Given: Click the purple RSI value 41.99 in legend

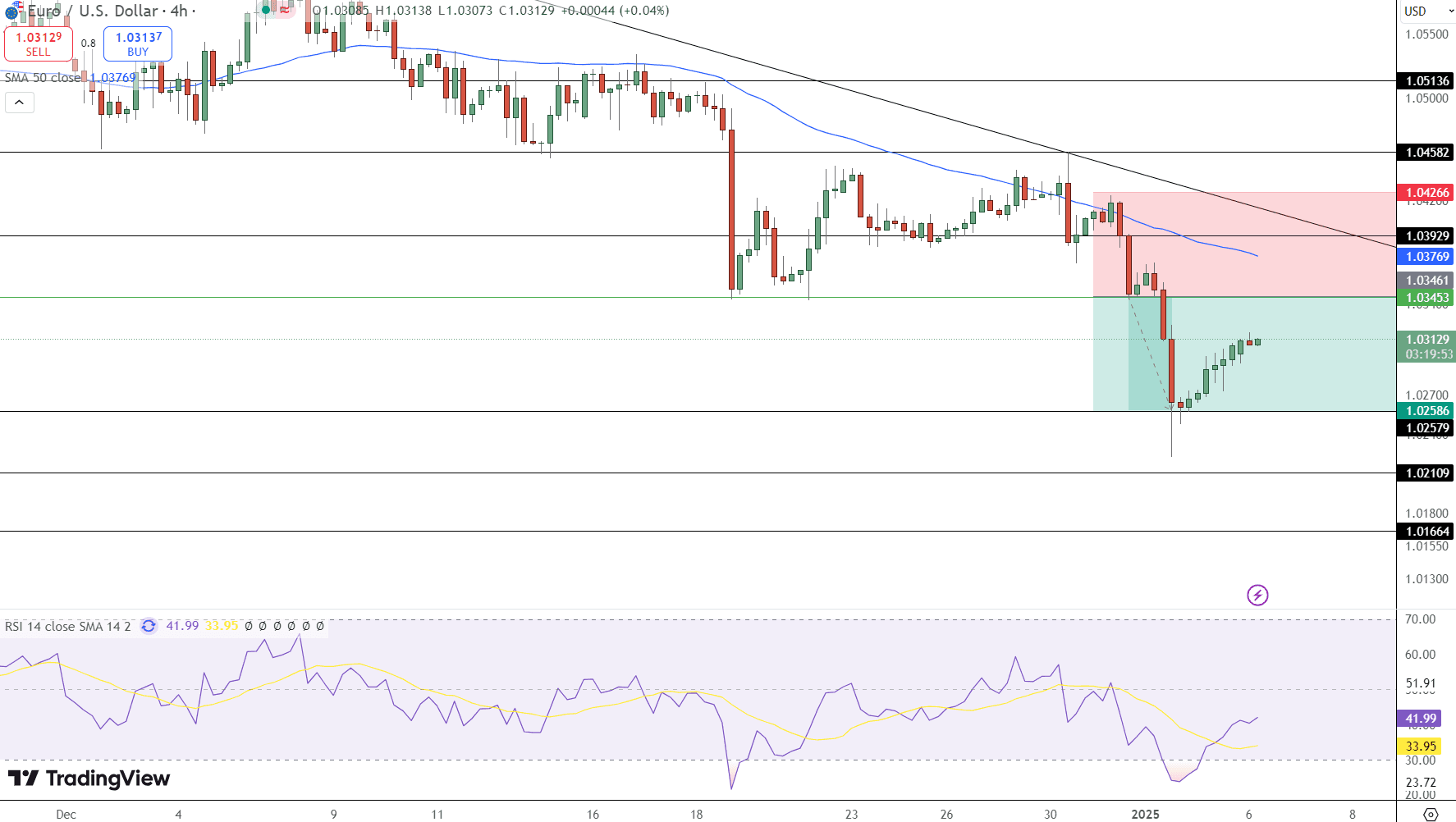Looking at the screenshot, I should [182, 626].
